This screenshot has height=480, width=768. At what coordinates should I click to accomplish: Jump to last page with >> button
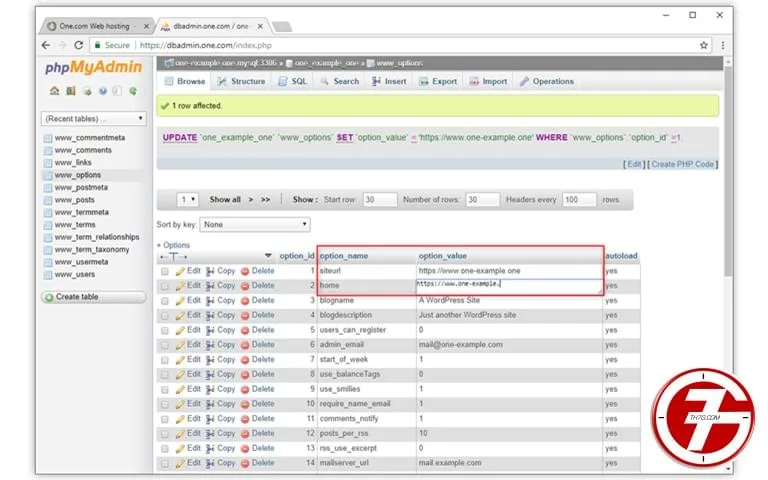click(x=265, y=200)
